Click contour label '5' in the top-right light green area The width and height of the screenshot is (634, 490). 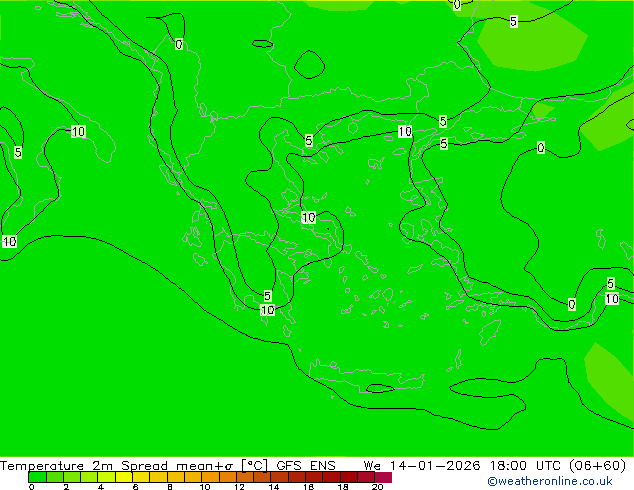click(x=514, y=21)
